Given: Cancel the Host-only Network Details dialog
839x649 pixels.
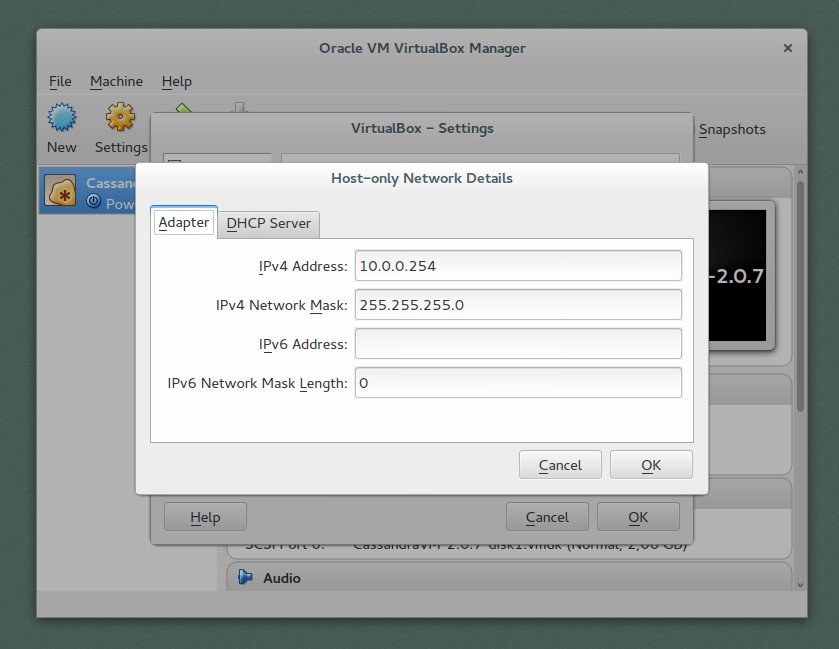Looking at the screenshot, I should coord(560,465).
